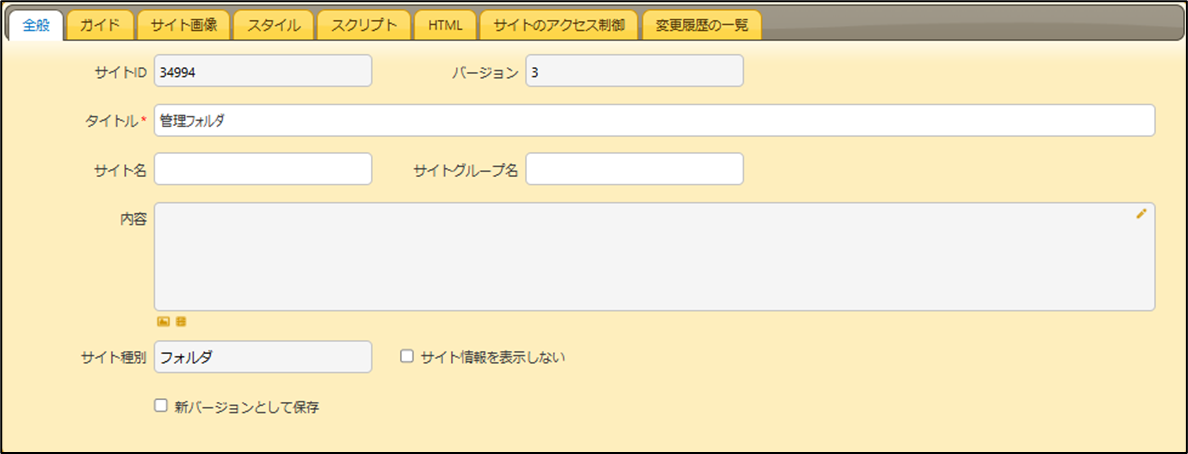Click the バージョン field showing 3
The width and height of the screenshot is (1188, 454).
pyautogui.click(x=634, y=71)
